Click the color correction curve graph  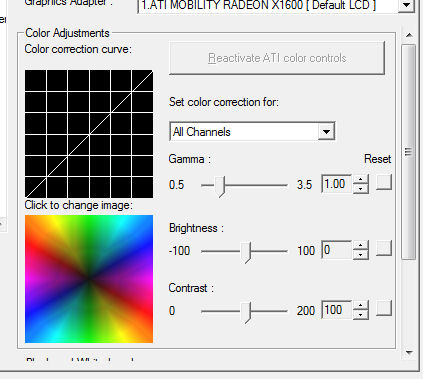89,134
